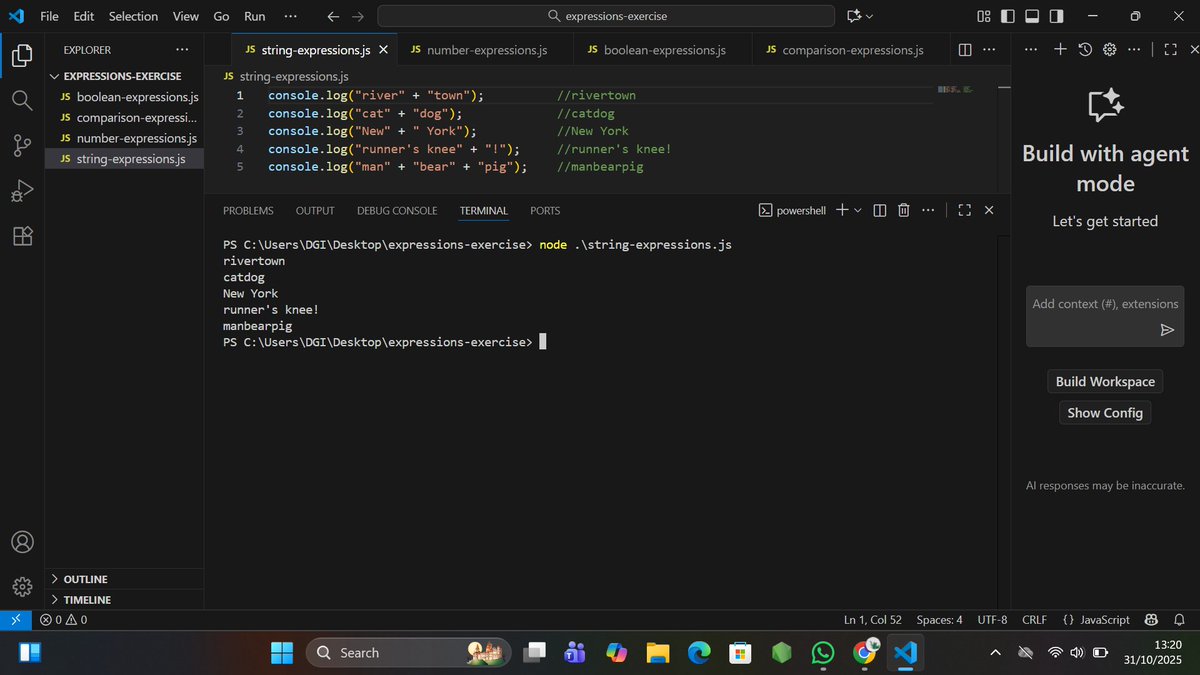Toggle the secondary side bar visibility
This screenshot has height=675, width=1200.
point(1055,16)
